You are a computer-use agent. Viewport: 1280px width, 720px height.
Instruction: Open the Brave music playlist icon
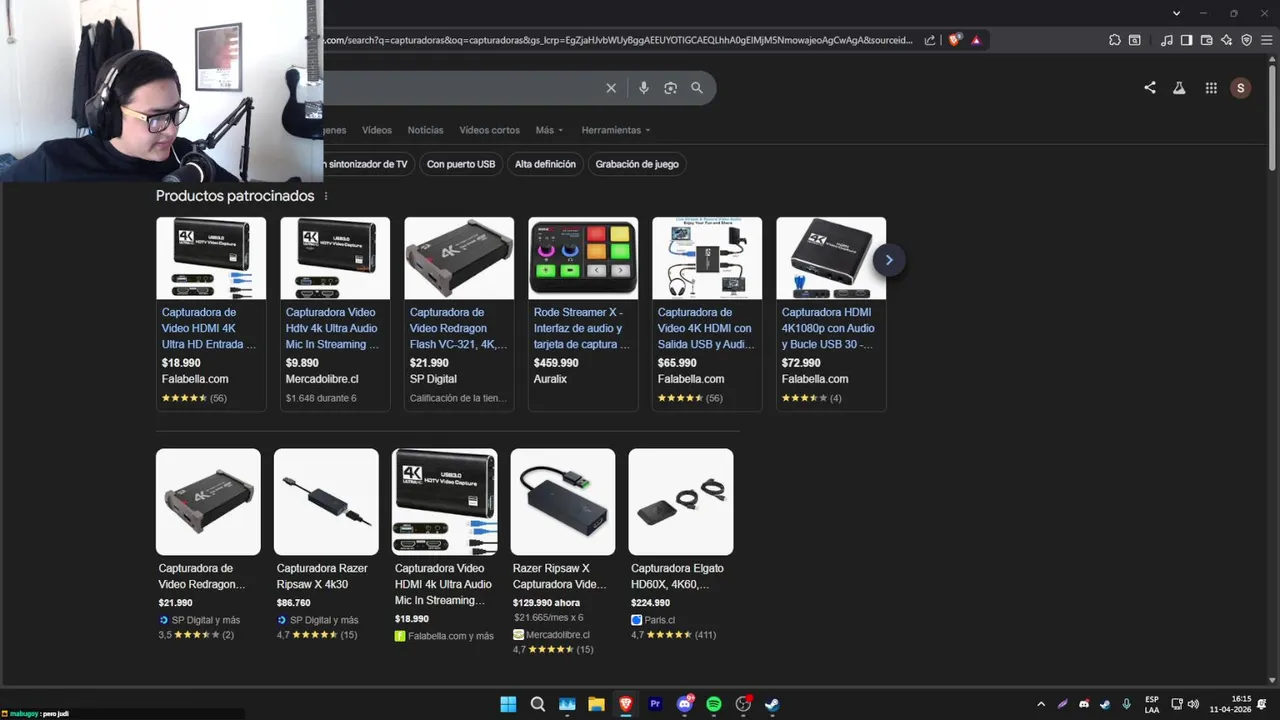[x=1166, y=40]
